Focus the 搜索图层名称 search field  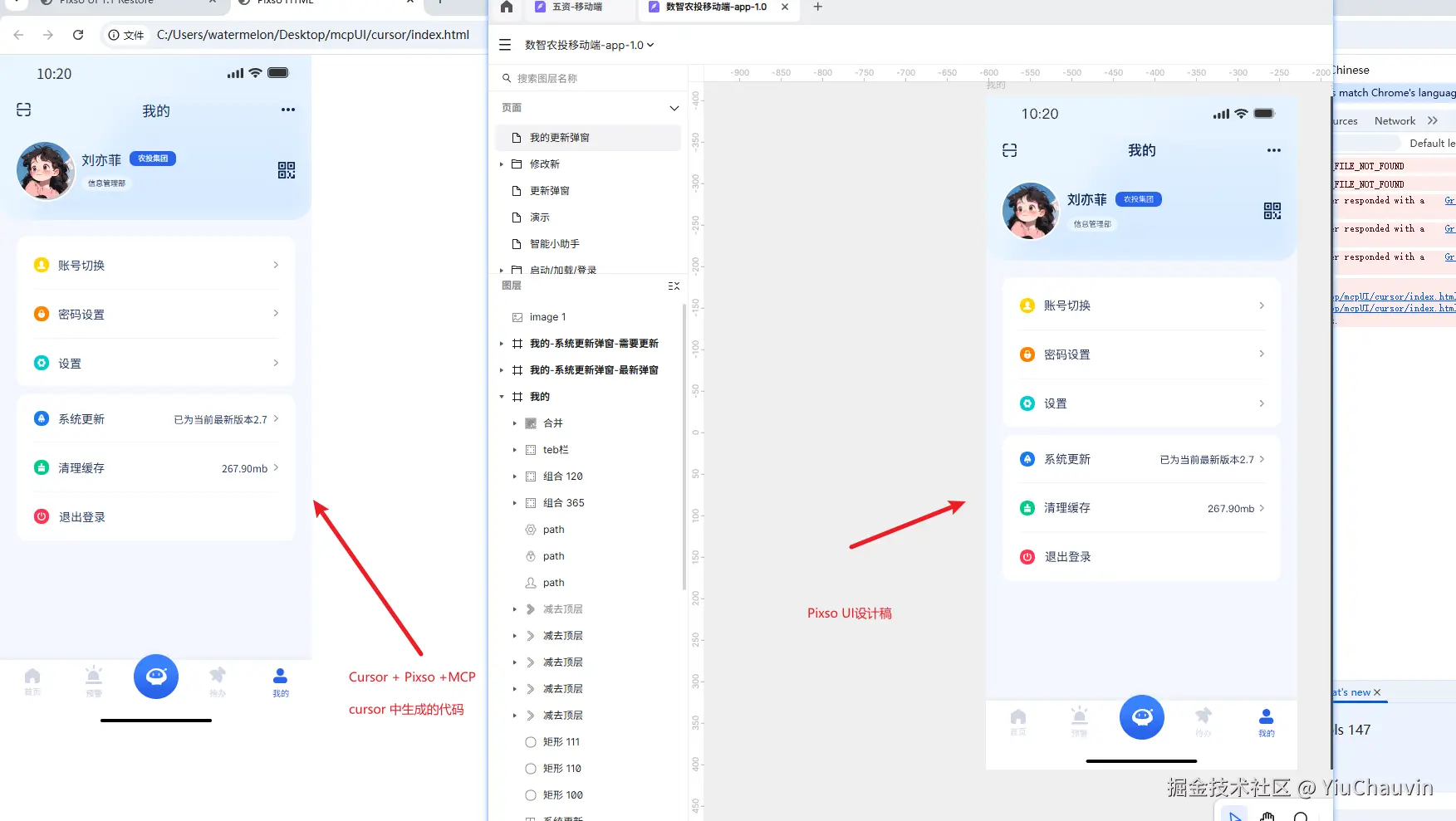coord(588,78)
